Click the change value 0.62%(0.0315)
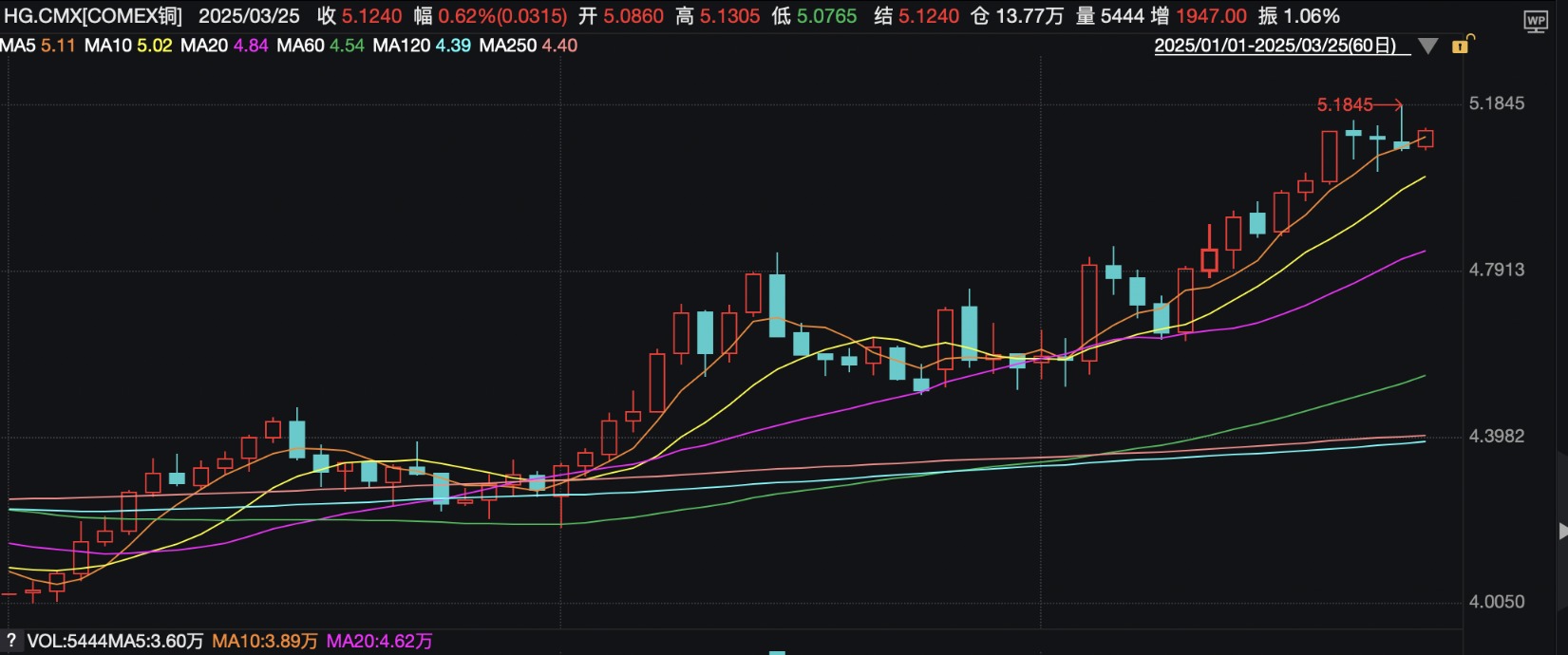The width and height of the screenshot is (1568, 655). (502, 16)
